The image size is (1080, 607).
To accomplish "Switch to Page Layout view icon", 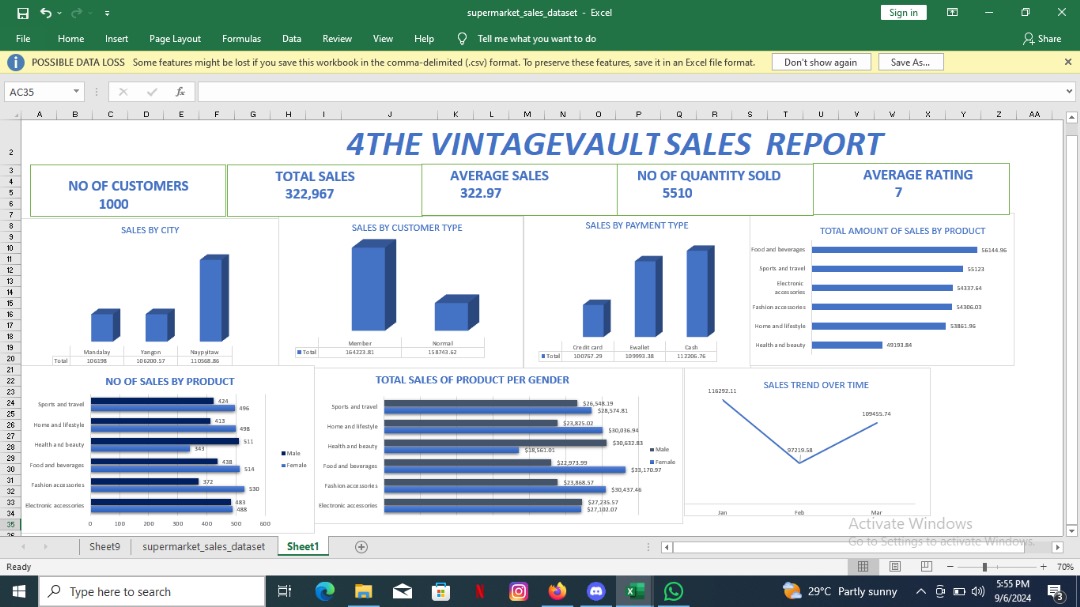I will point(895,566).
